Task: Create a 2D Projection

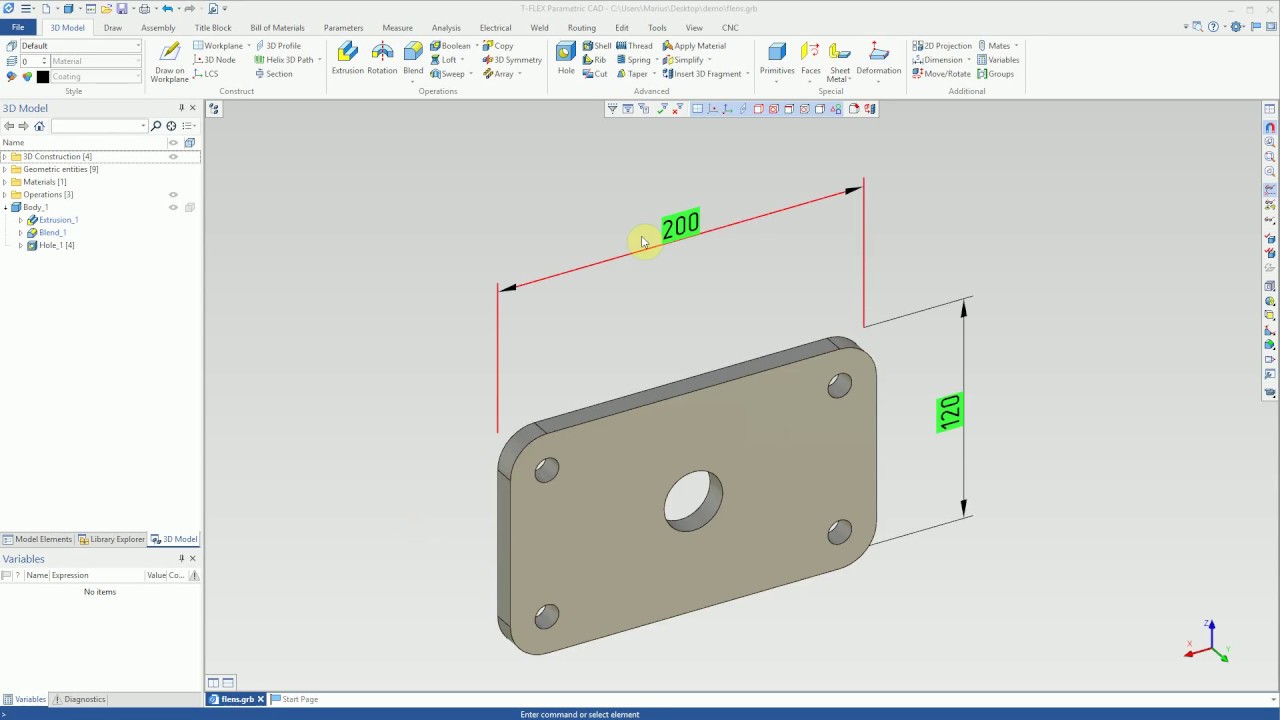Action: (942, 46)
